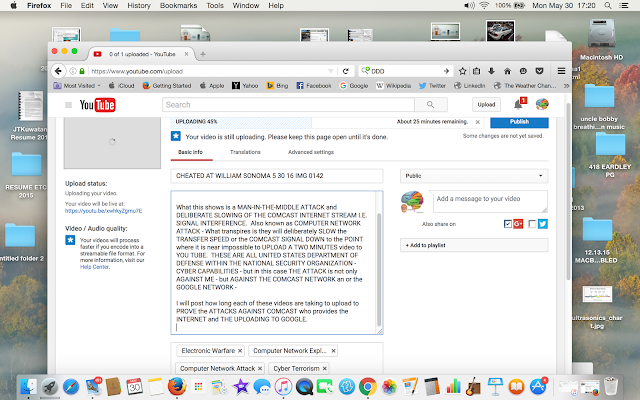Image resolution: width=640 pixels, height=400 pixels.
Task: Remove the Cyber Terrorism tag
Action: click(324, 369)
